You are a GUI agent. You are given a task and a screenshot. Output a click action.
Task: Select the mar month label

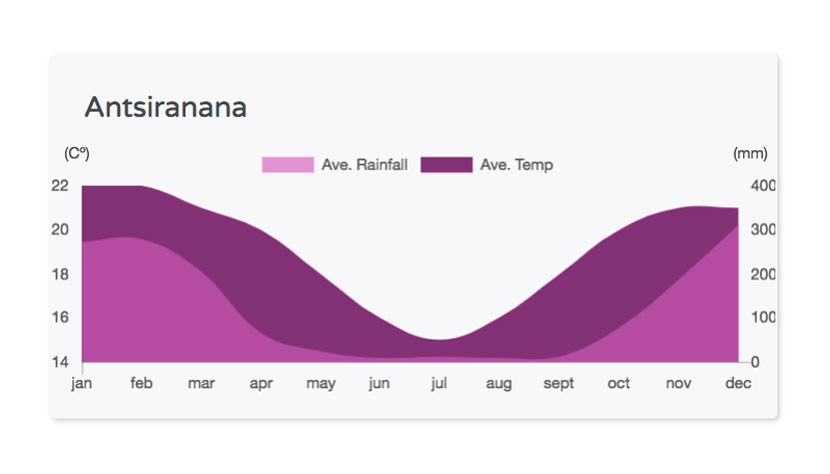tap(201, 383)
